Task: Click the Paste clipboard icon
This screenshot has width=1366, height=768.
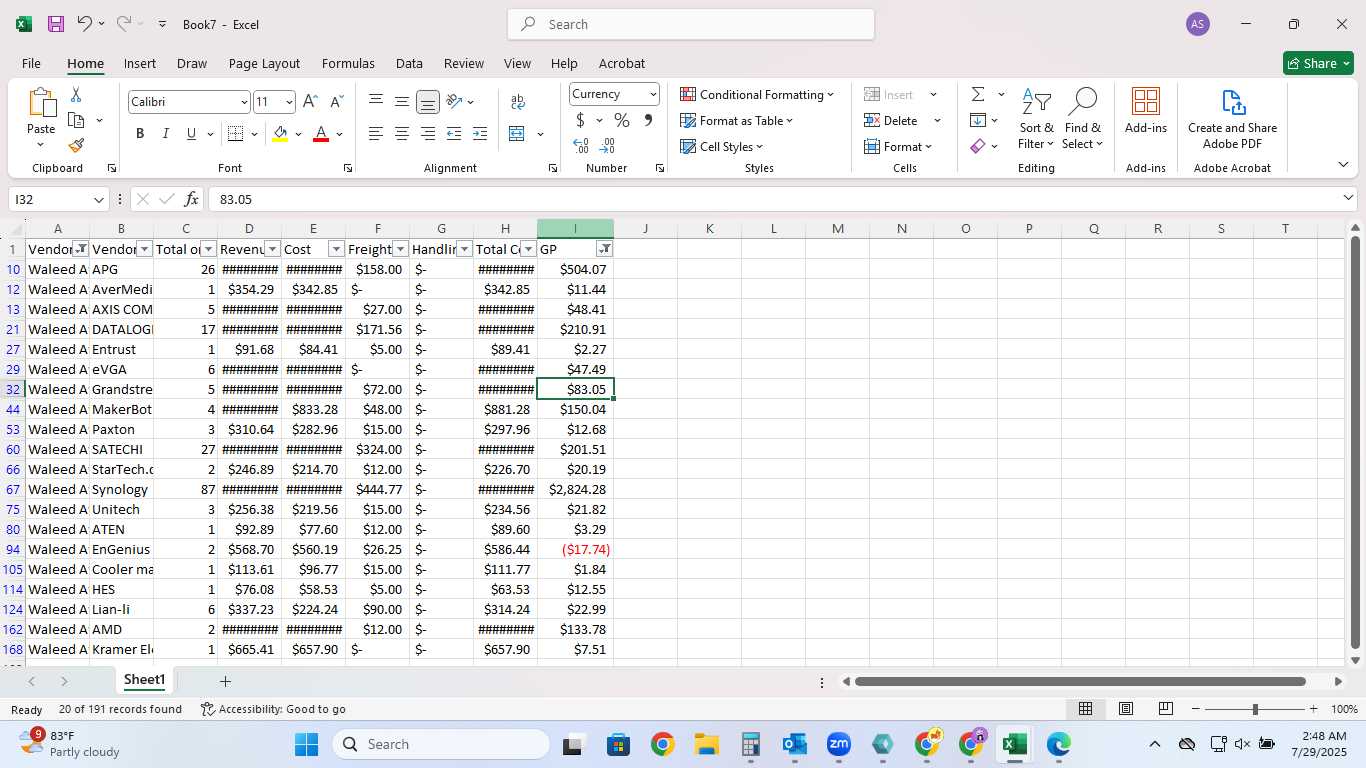Action: 41,104
